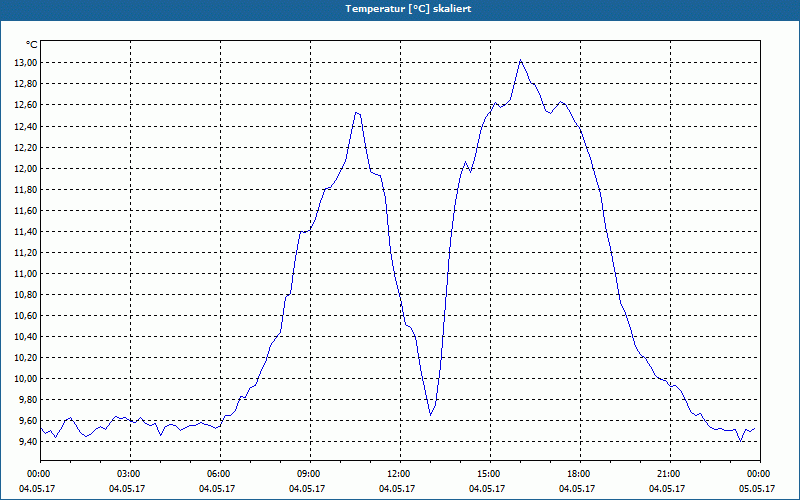Click the 10,60 y-axis value
This screenshot has width=800, height=500.
tap(27, 315)
